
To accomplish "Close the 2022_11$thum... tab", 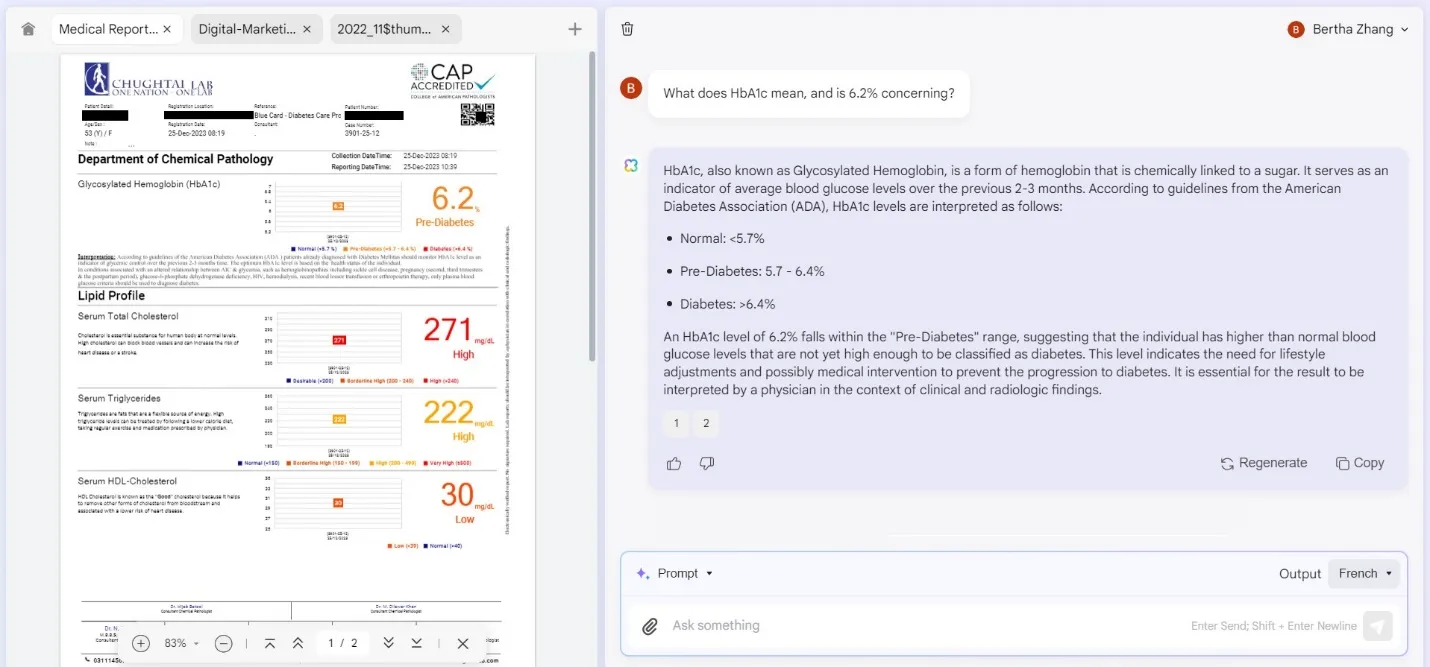I will [445, 29].
